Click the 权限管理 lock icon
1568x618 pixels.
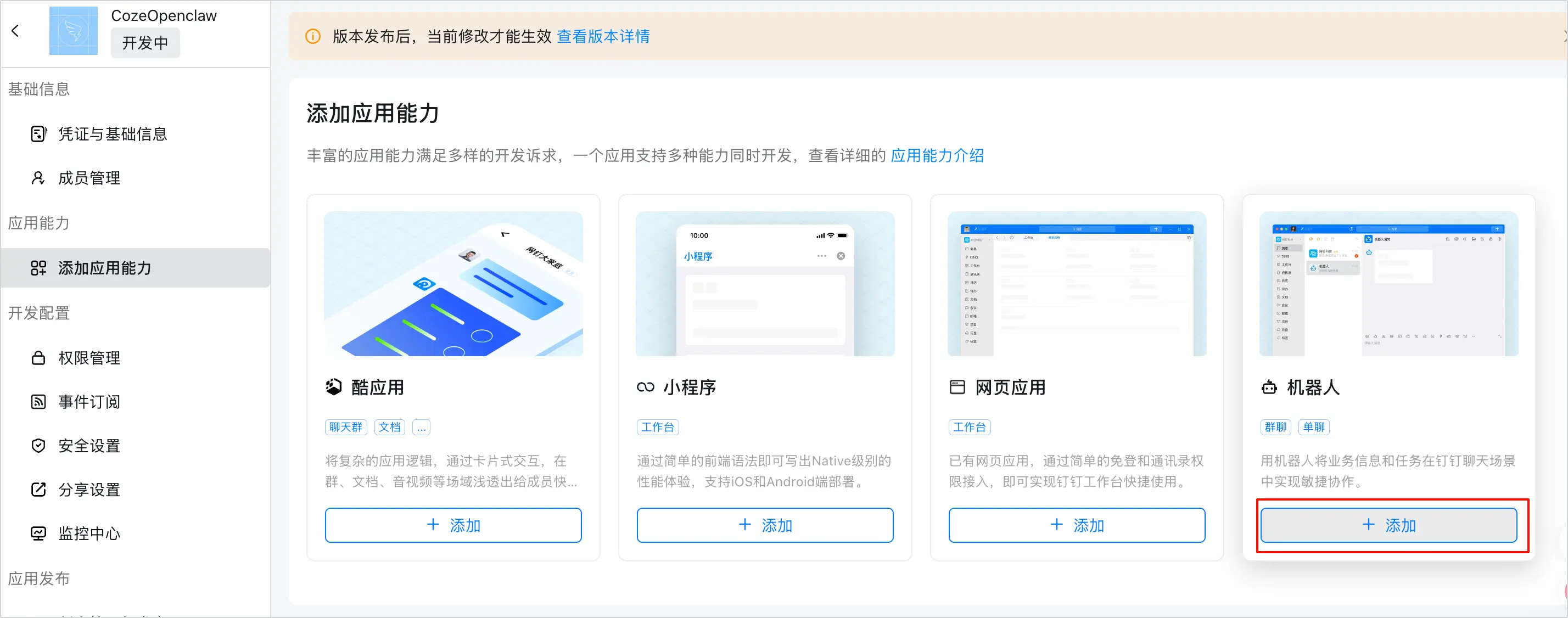(x=38, y=358)
